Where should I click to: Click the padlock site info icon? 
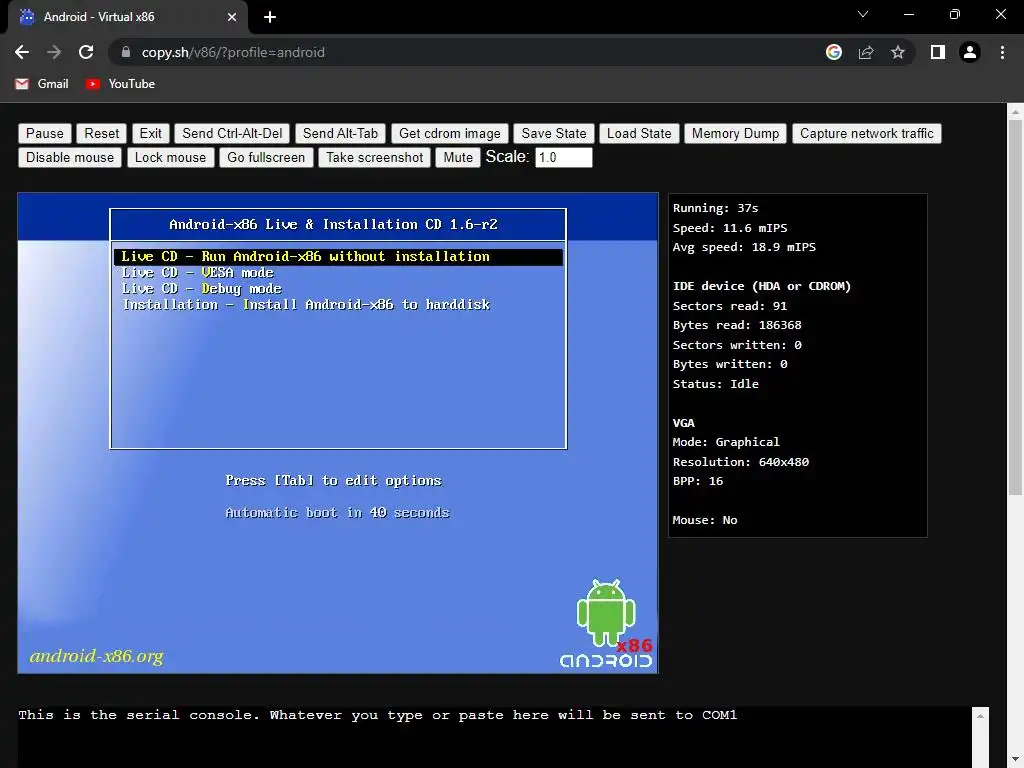[x=126, y=52]
